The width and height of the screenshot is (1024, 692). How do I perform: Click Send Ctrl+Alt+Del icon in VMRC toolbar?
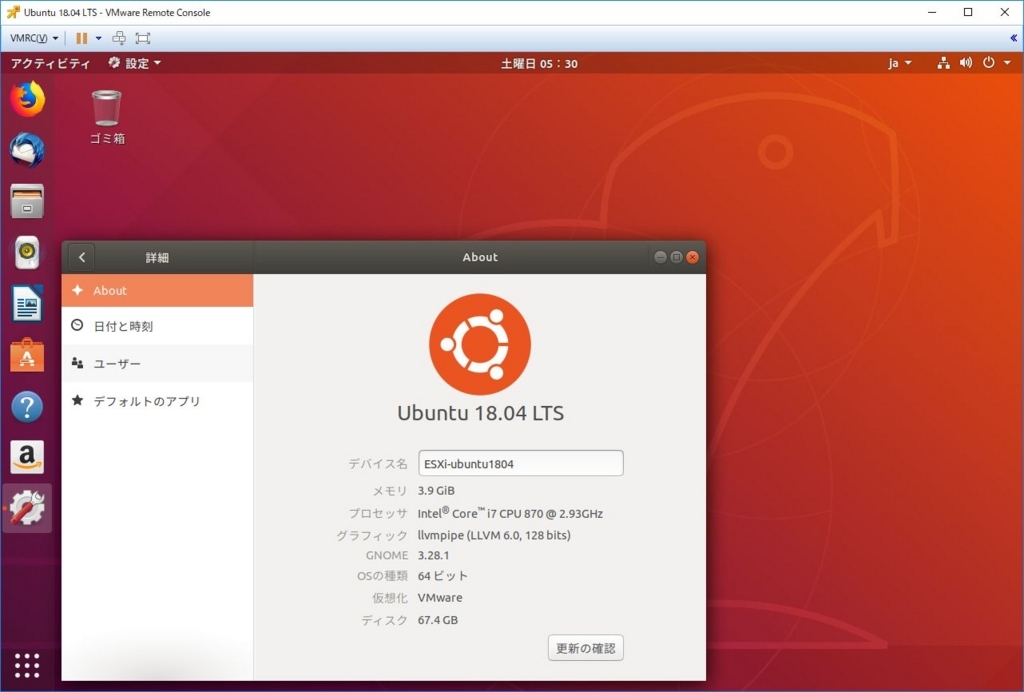119,38
